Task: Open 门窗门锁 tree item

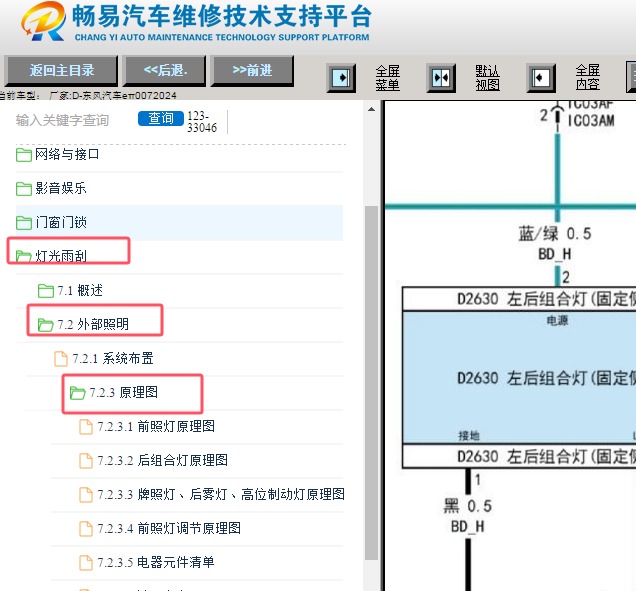Action: click(61, 222)
